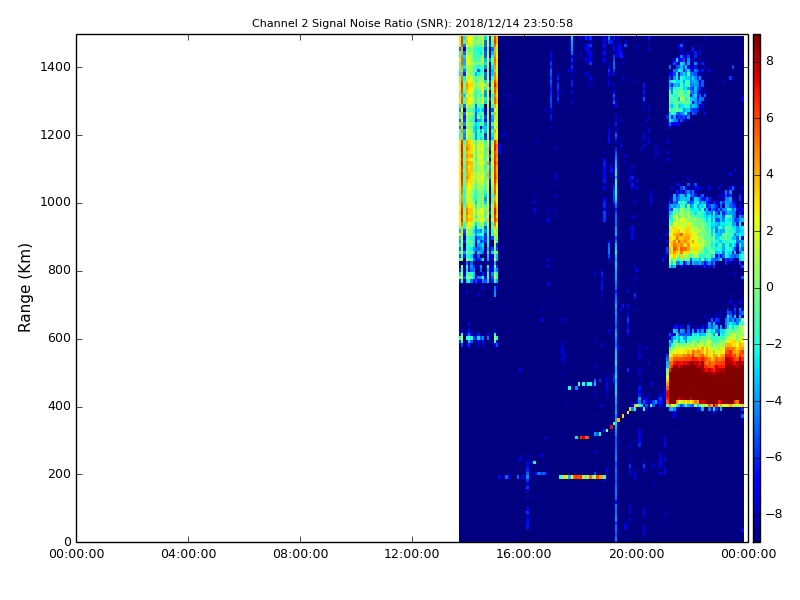Click the x-axis time label 08:00:00
800x600 pixels.
coord(301,554)
